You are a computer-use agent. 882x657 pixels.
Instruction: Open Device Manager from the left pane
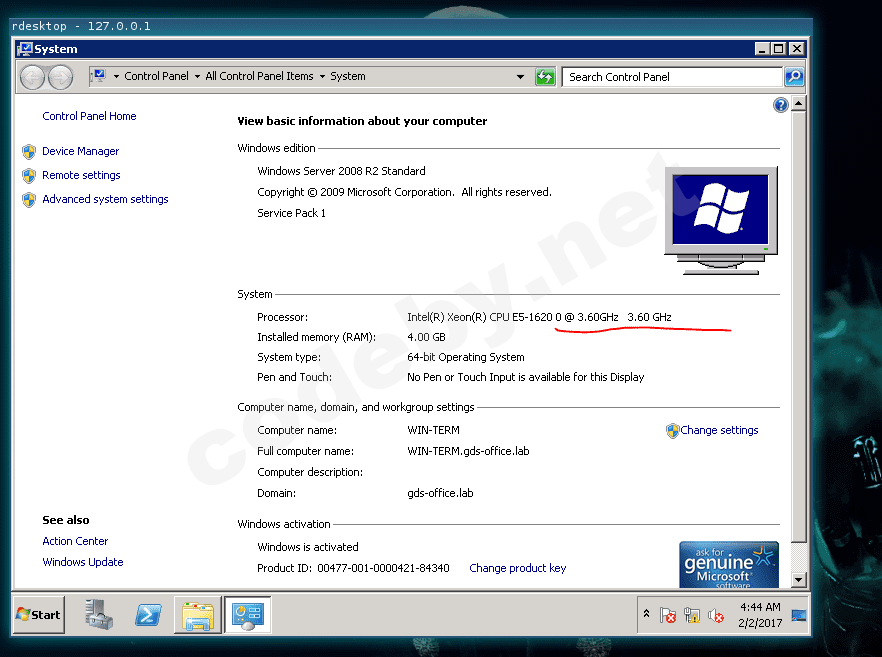(80, 151)
